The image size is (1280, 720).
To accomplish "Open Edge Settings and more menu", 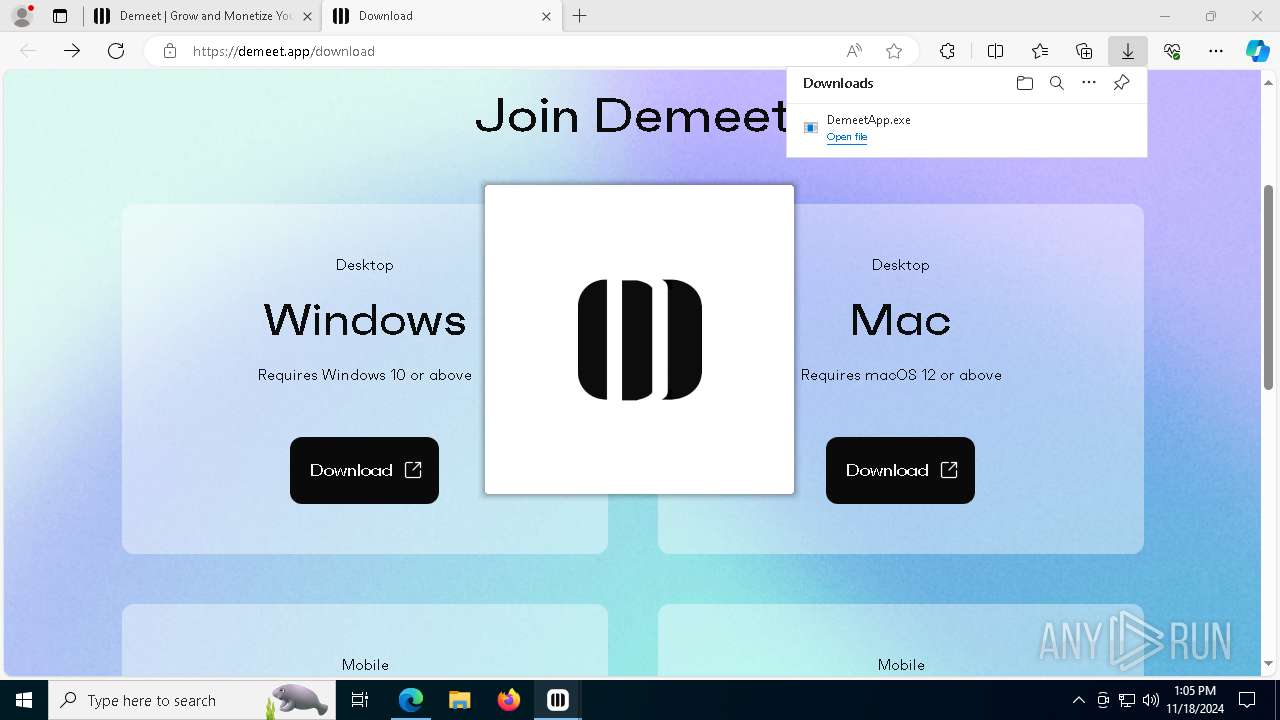I will click(x=1216, y=51).
